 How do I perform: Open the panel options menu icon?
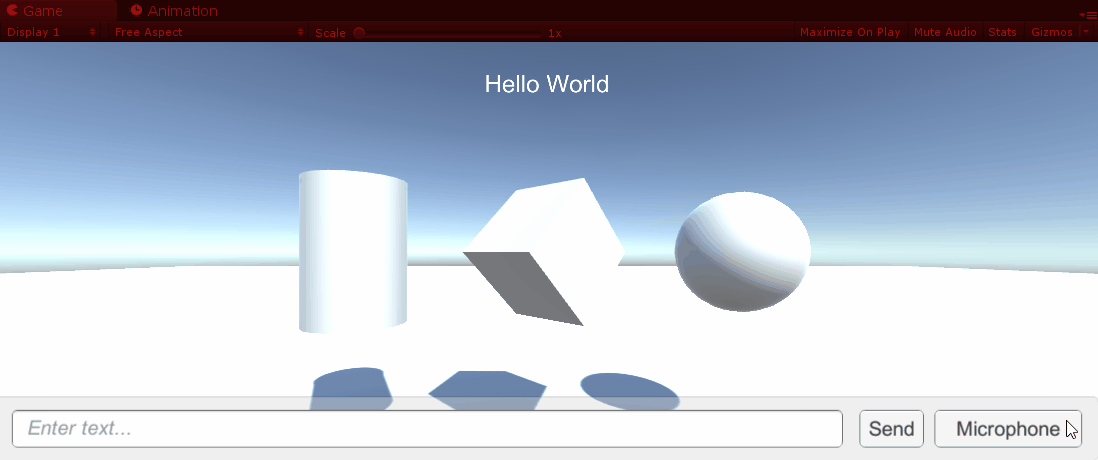1087,15
